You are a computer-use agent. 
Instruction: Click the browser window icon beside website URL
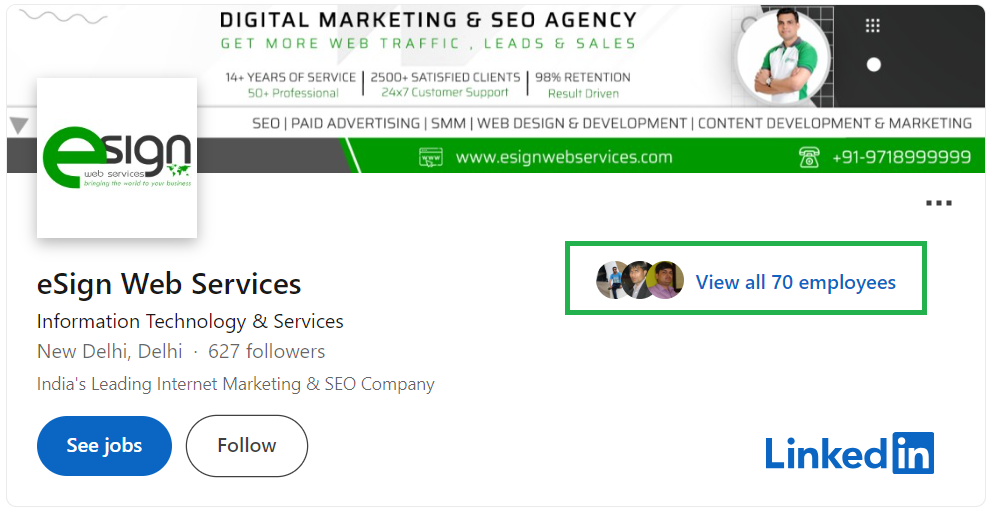430,157
